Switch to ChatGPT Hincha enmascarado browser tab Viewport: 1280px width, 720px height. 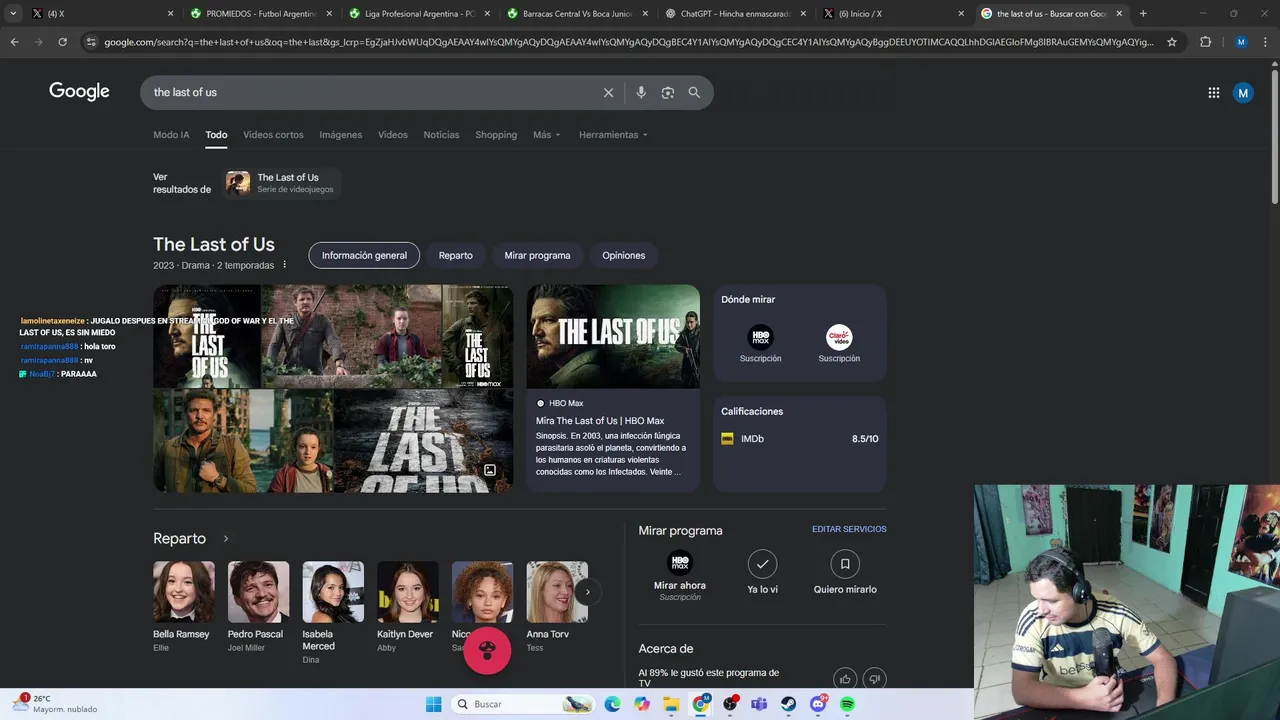tap(736, 14)
